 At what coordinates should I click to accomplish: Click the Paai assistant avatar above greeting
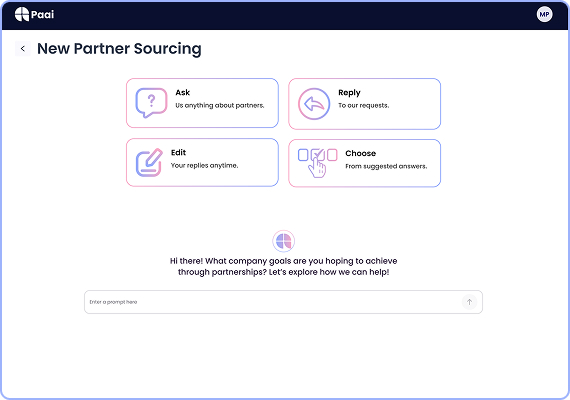(284, 241)
